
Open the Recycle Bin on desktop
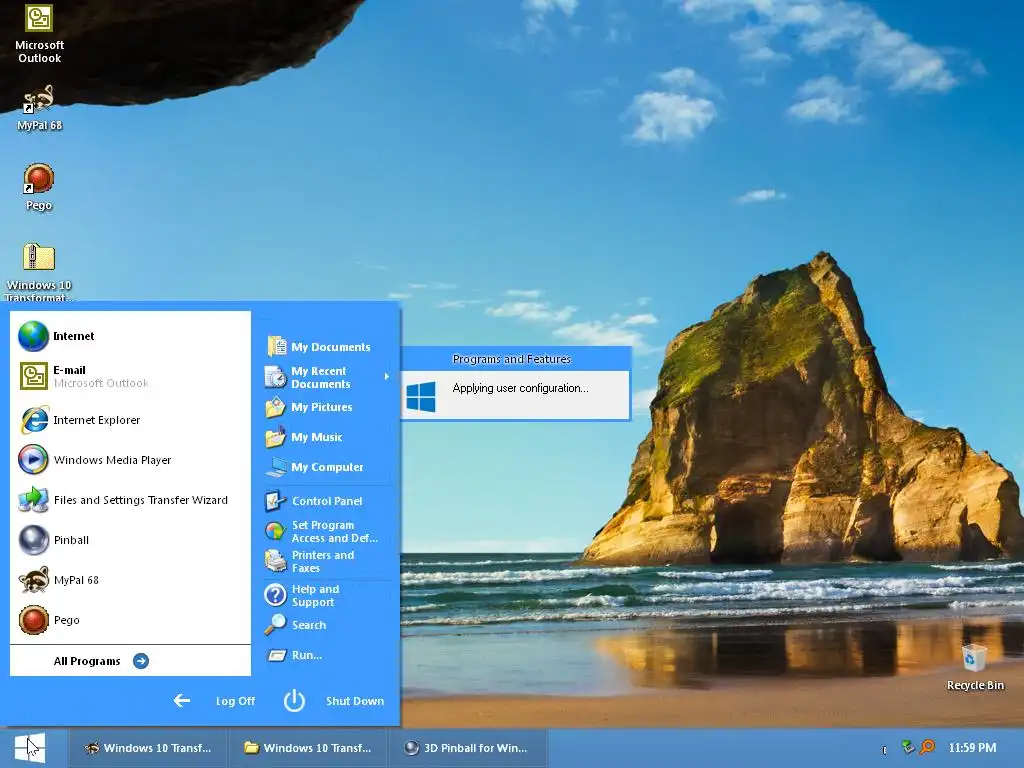(974, 667)
